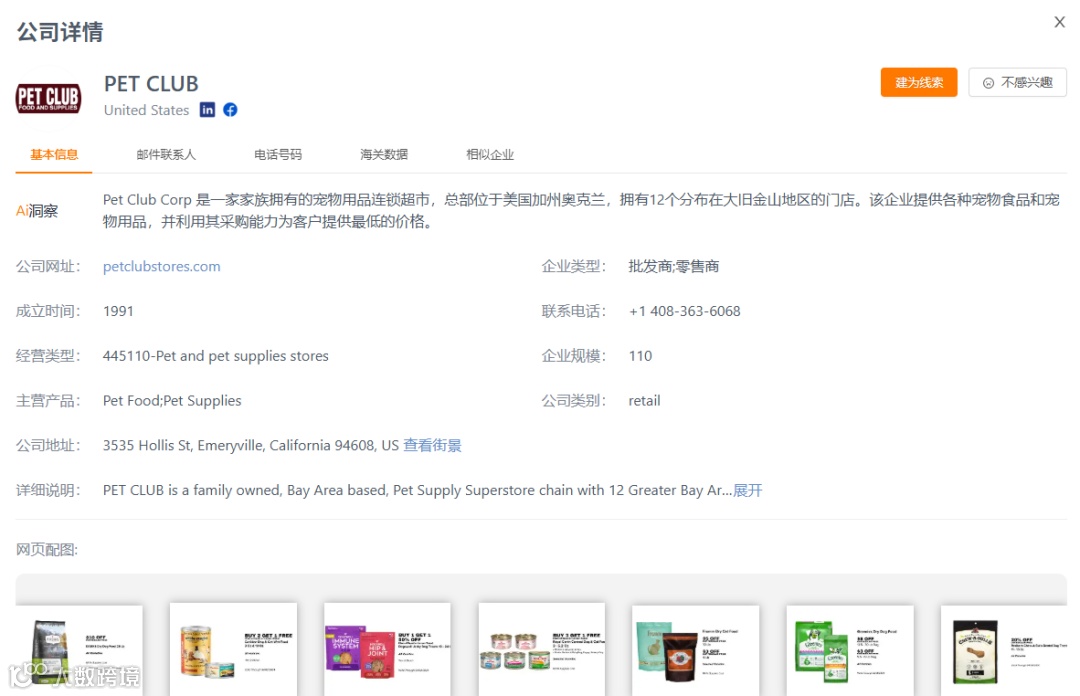Click the address 3535 Hollis St text

pos(251,445)
